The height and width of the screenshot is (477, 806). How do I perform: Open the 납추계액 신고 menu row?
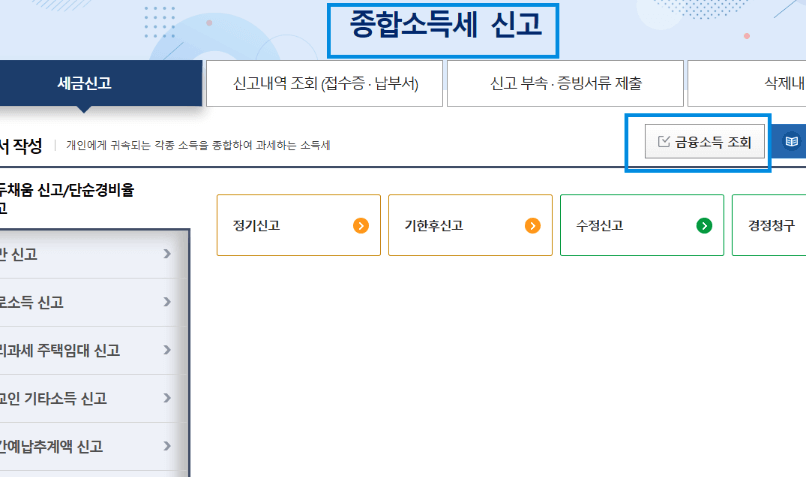(93, 446)
